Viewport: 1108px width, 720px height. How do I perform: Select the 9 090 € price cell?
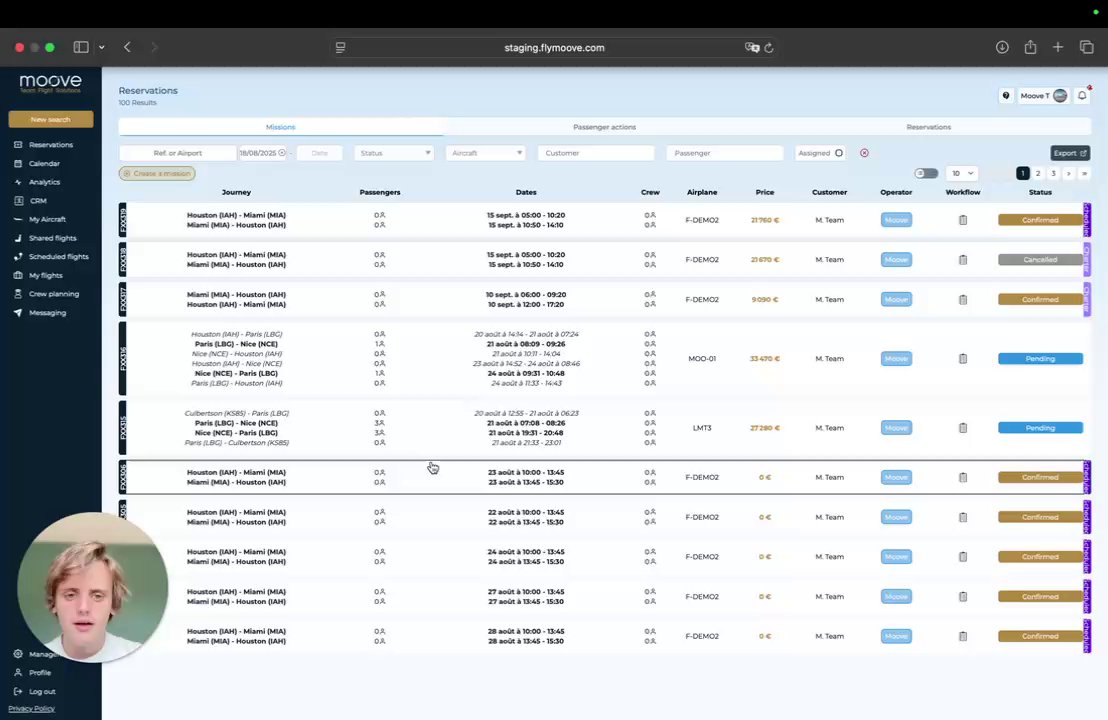click(x=765, y=300)
